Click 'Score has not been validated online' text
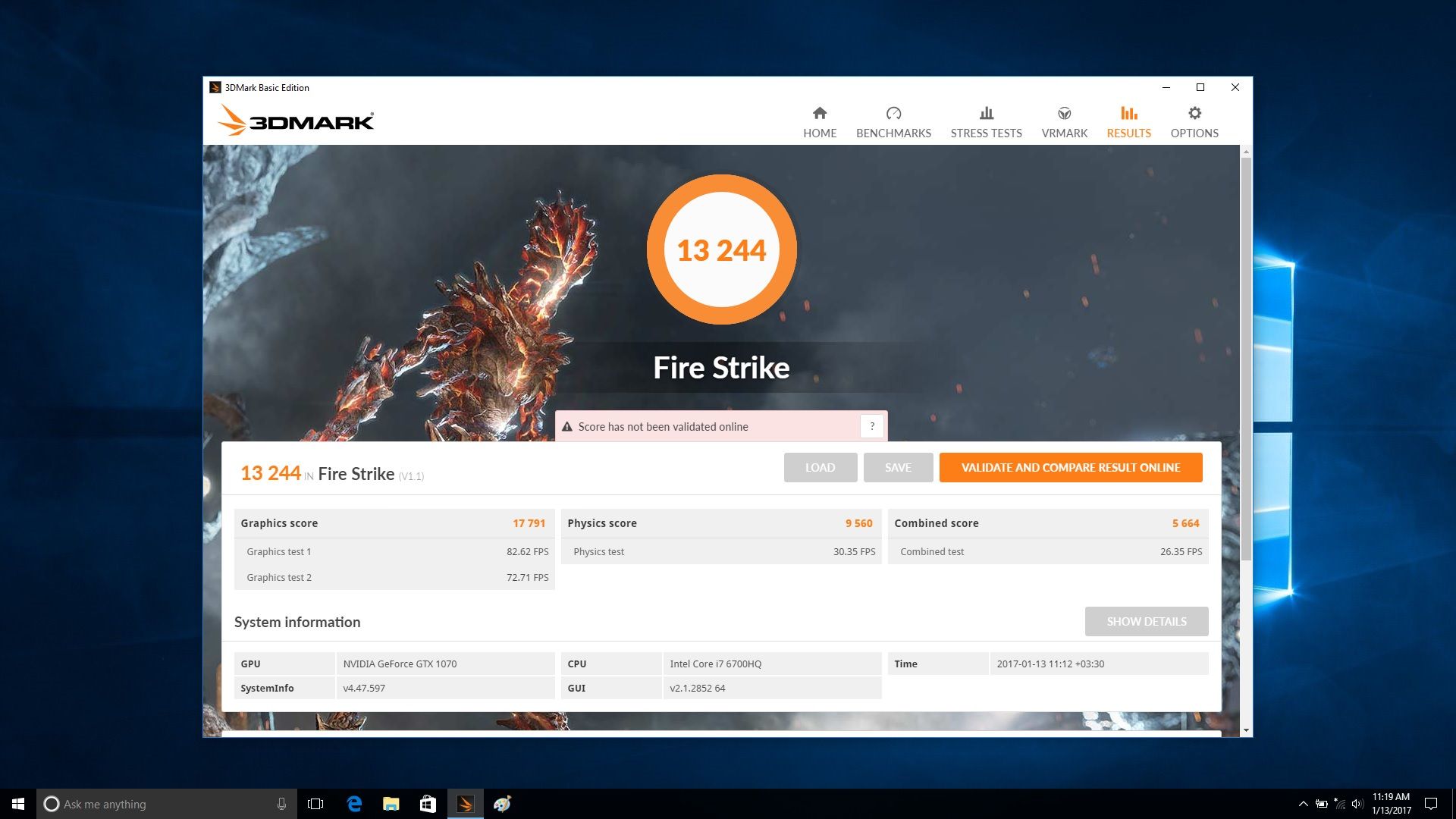Screen dimensions: 1456x819 click(x=663, y=427)
